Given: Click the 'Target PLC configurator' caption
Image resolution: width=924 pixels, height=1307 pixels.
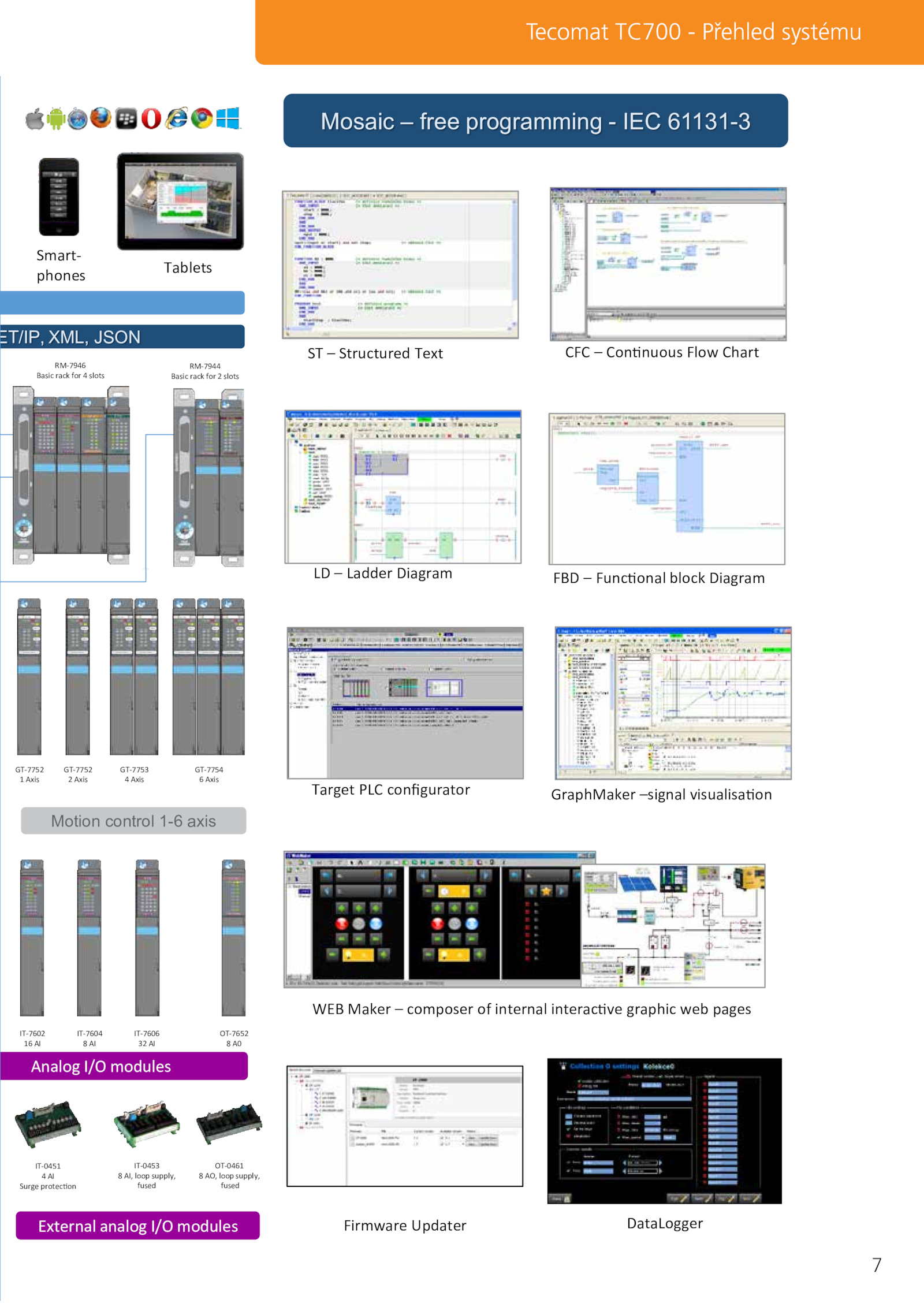Looking at the screenshot, I should [391, 790].
